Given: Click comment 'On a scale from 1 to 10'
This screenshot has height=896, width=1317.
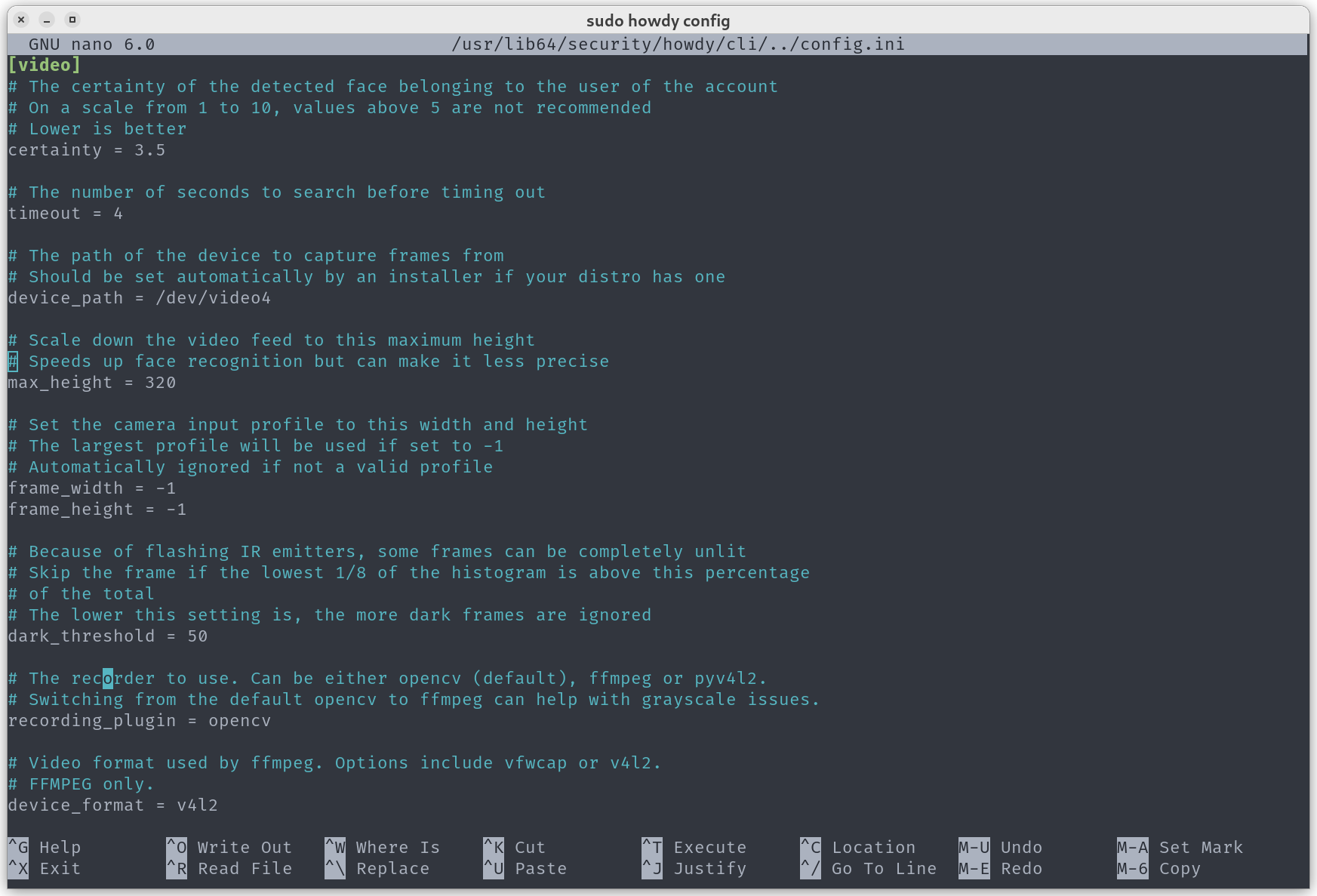Looking at the screenshot, I should click(329, 108).
